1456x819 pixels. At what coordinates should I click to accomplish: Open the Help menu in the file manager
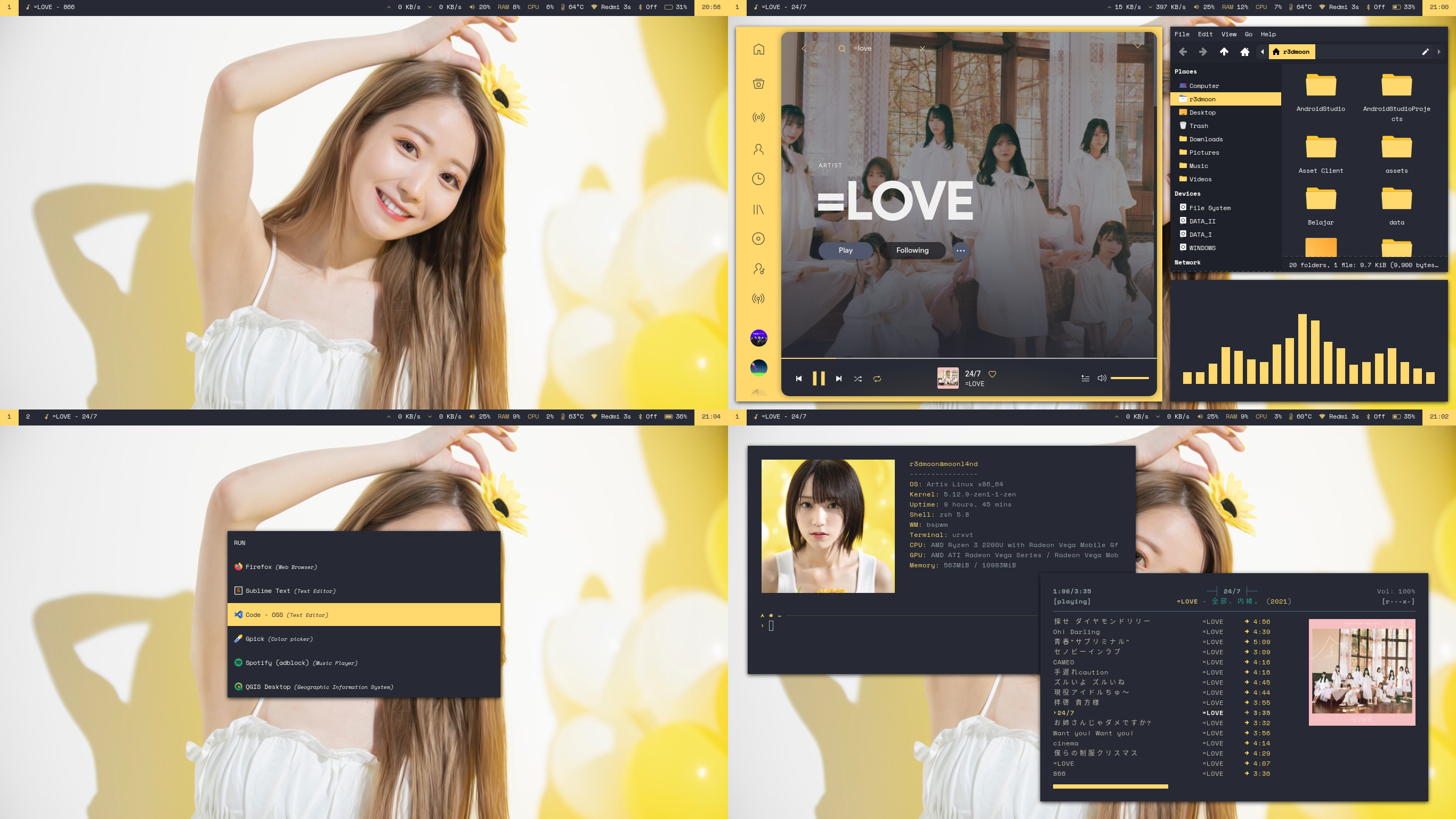pos(1268,34)
